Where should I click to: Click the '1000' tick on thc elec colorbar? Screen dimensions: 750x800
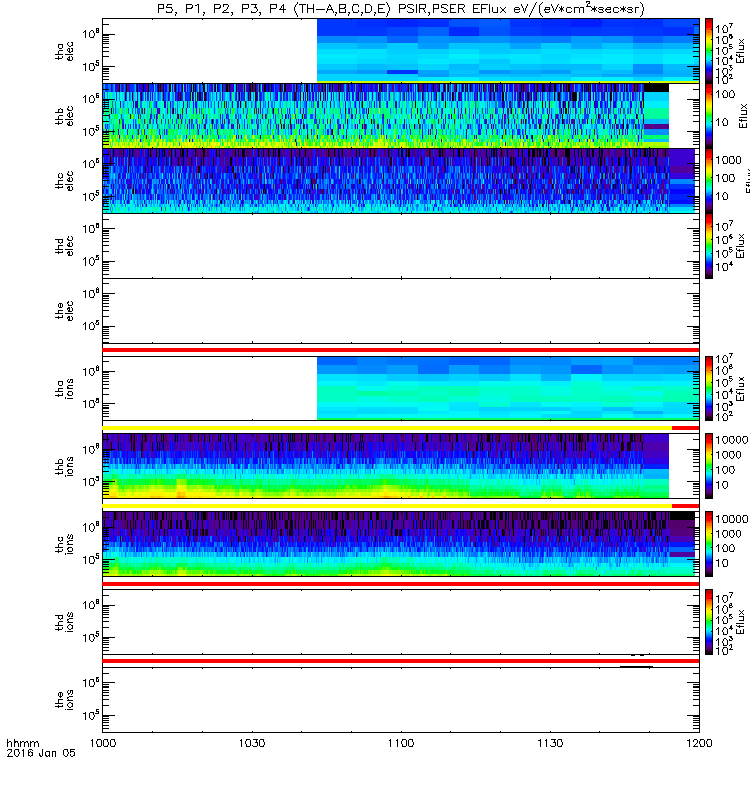click(x=728, y=160)
